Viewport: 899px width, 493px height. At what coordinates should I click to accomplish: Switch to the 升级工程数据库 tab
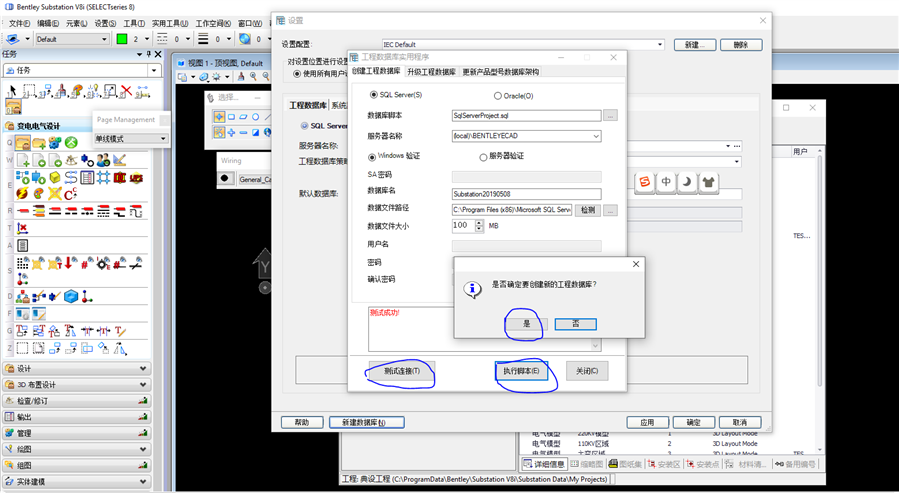(431, 72)
